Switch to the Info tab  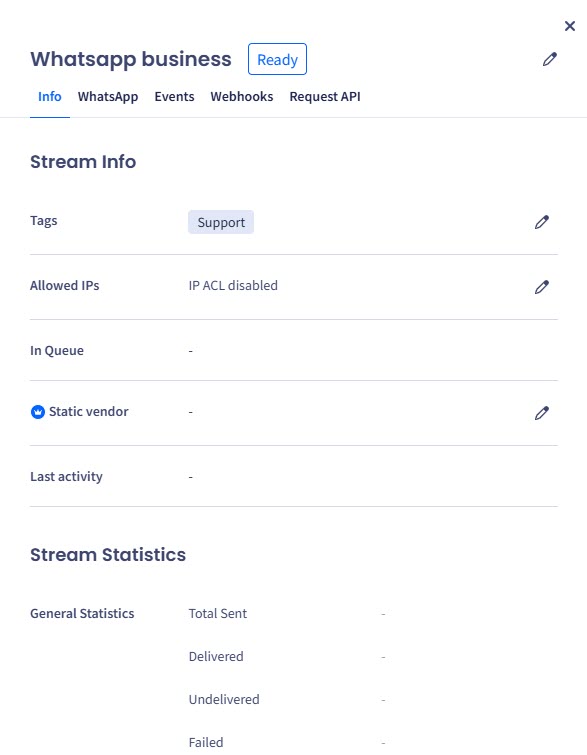50,97
